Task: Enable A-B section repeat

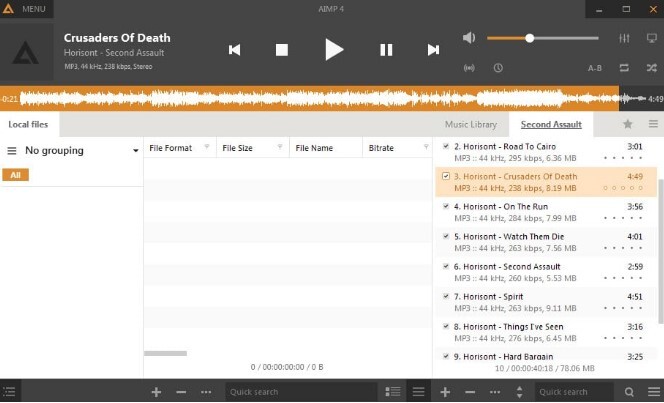Action: point(594,68)
